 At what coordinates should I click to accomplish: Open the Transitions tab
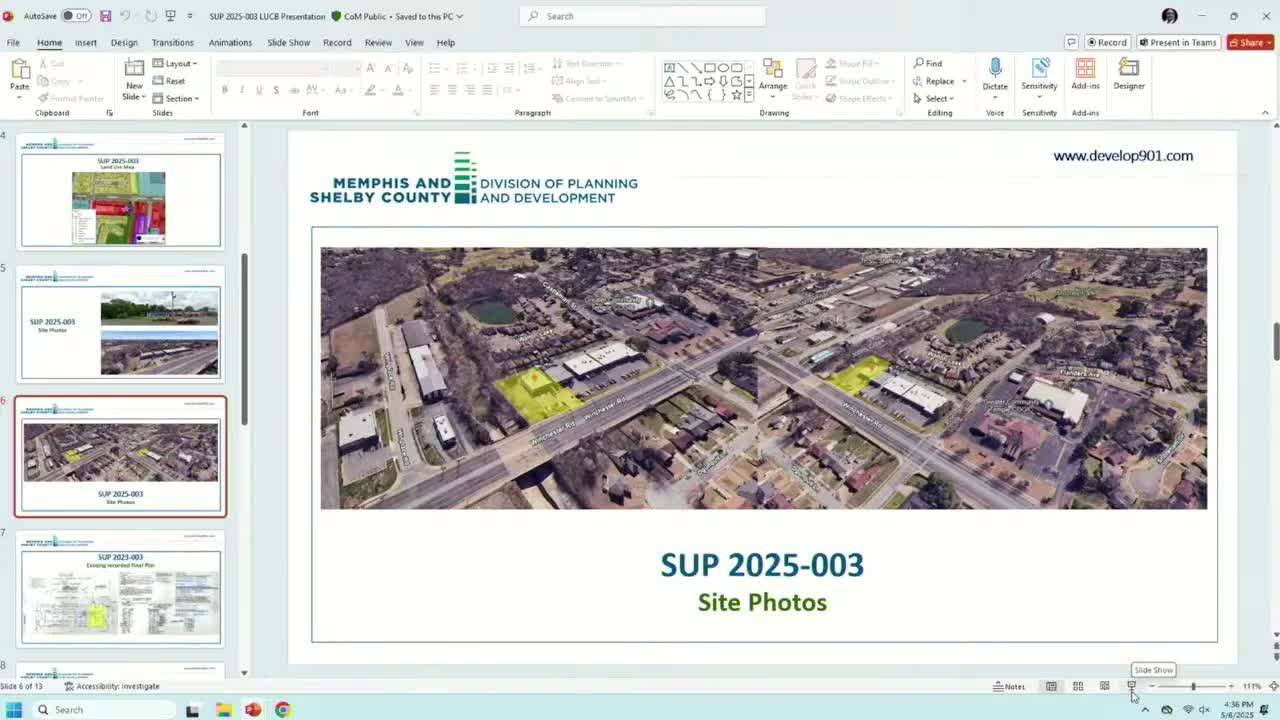(172, 42)
